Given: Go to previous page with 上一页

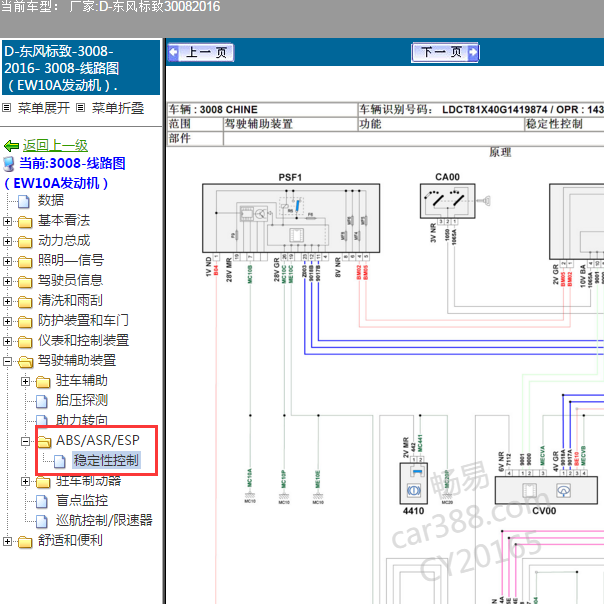Looking at the screenshot, I should [201, 52].
